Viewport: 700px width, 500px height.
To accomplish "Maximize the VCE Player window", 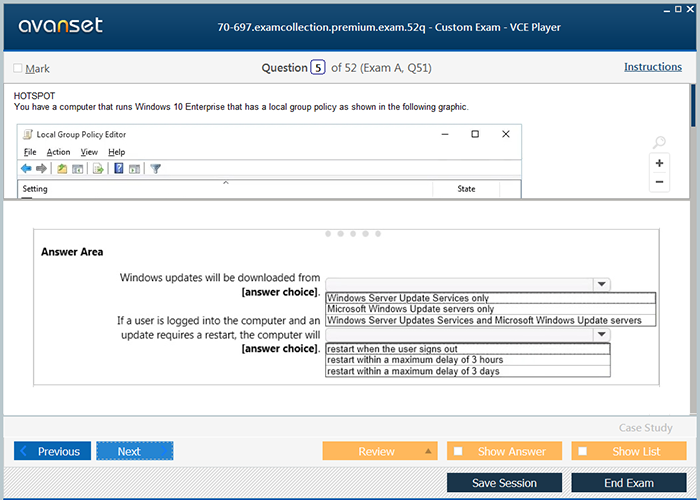I will (x=678, y=9).
